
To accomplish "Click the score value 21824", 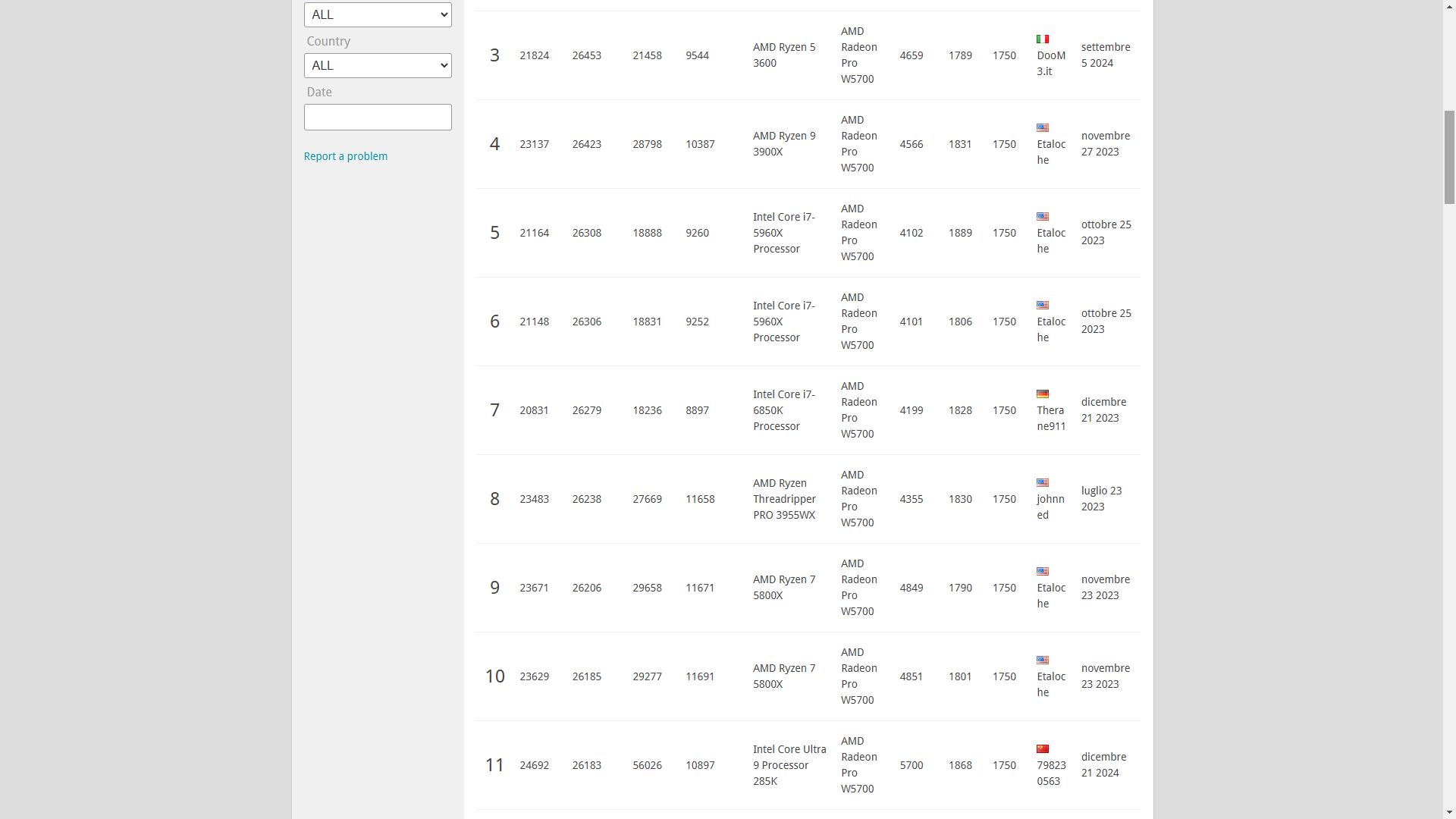I will (x=534, y=55).
